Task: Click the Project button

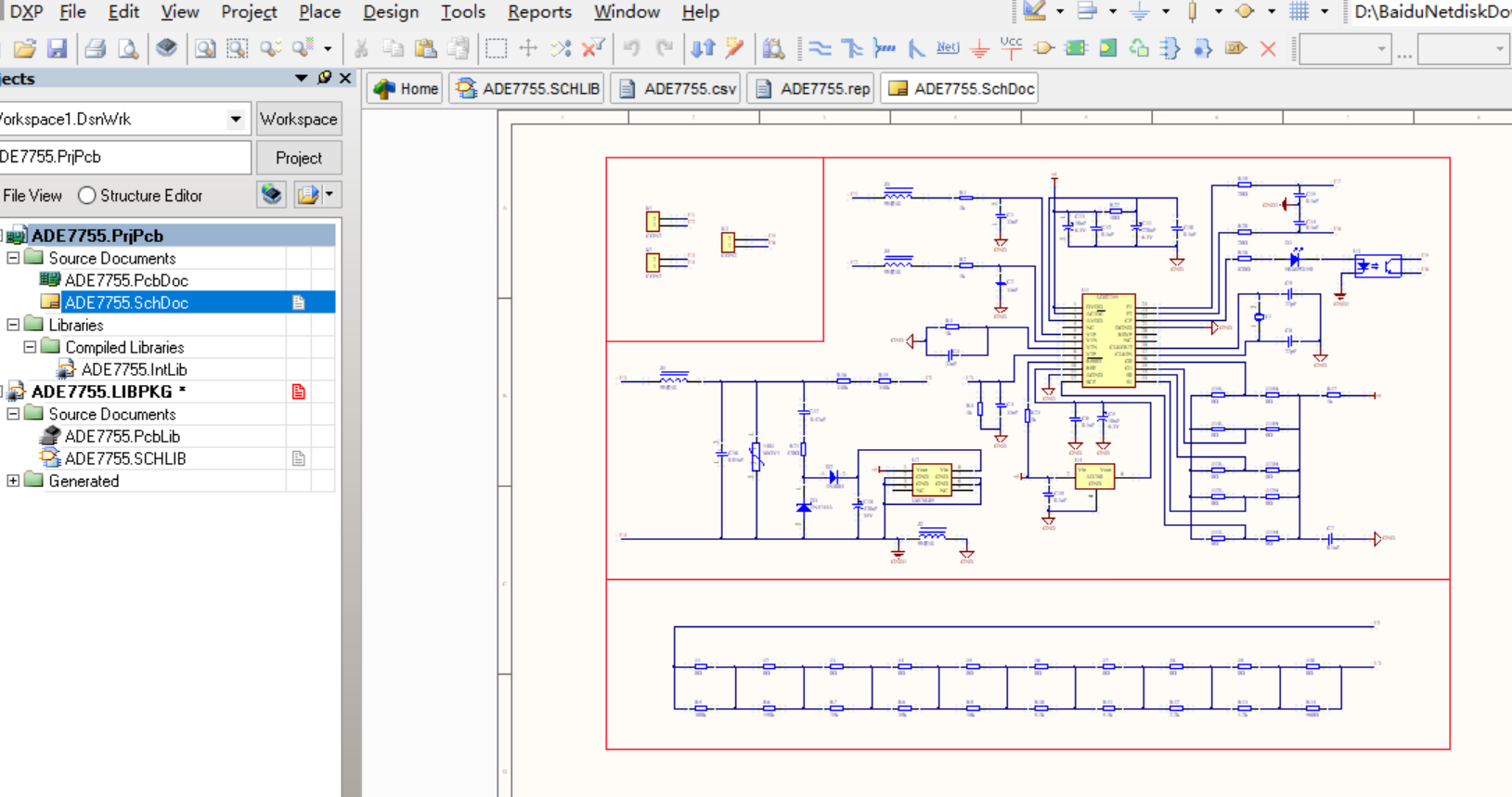Action: coord(299,158)
